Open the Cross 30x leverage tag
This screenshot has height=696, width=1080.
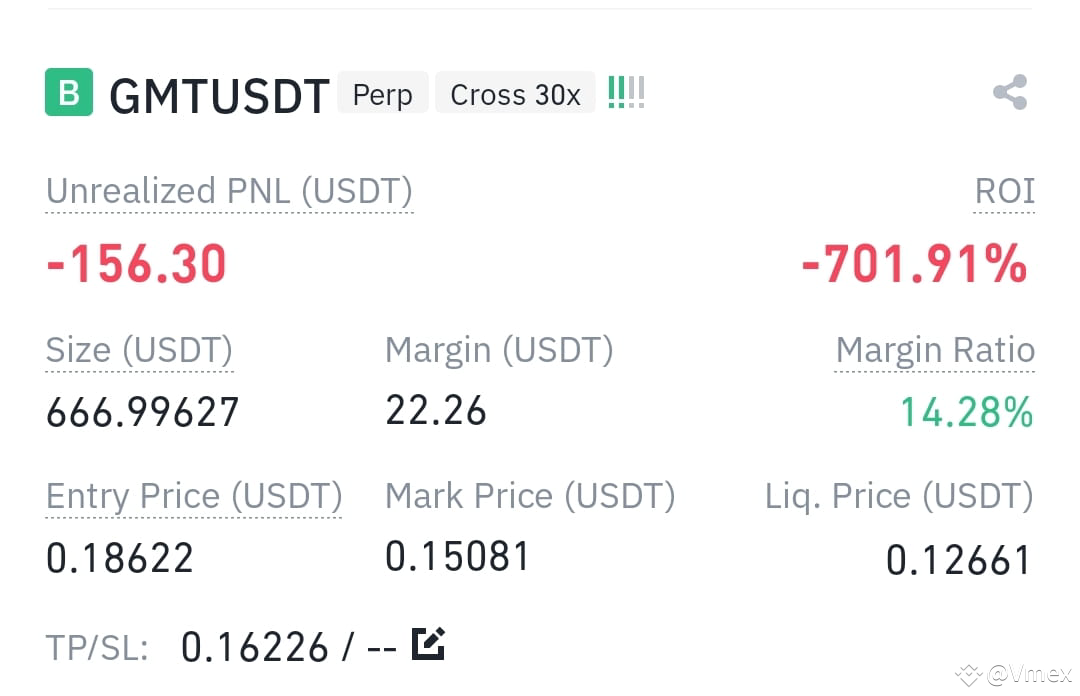coord(515,92)
